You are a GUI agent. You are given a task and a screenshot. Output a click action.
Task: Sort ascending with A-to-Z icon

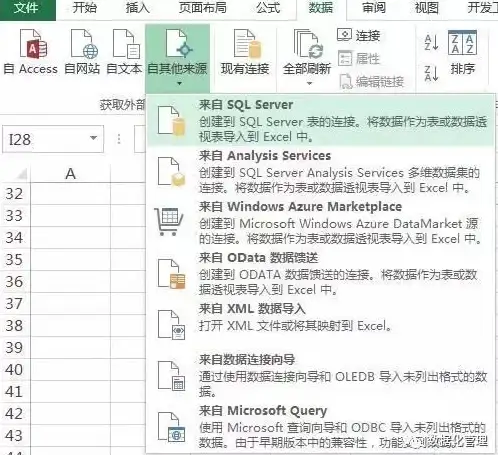(431, 43)
